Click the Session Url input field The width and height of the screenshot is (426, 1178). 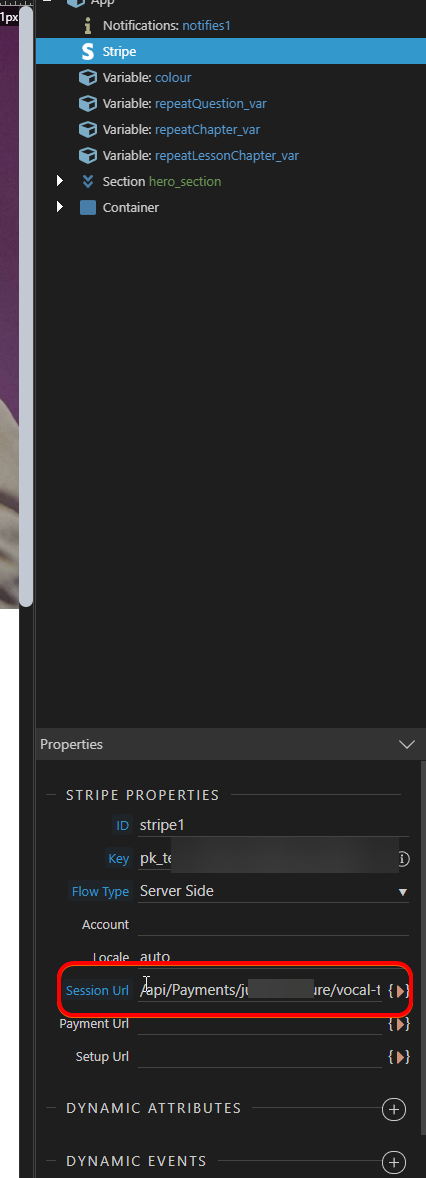[260, 990]
